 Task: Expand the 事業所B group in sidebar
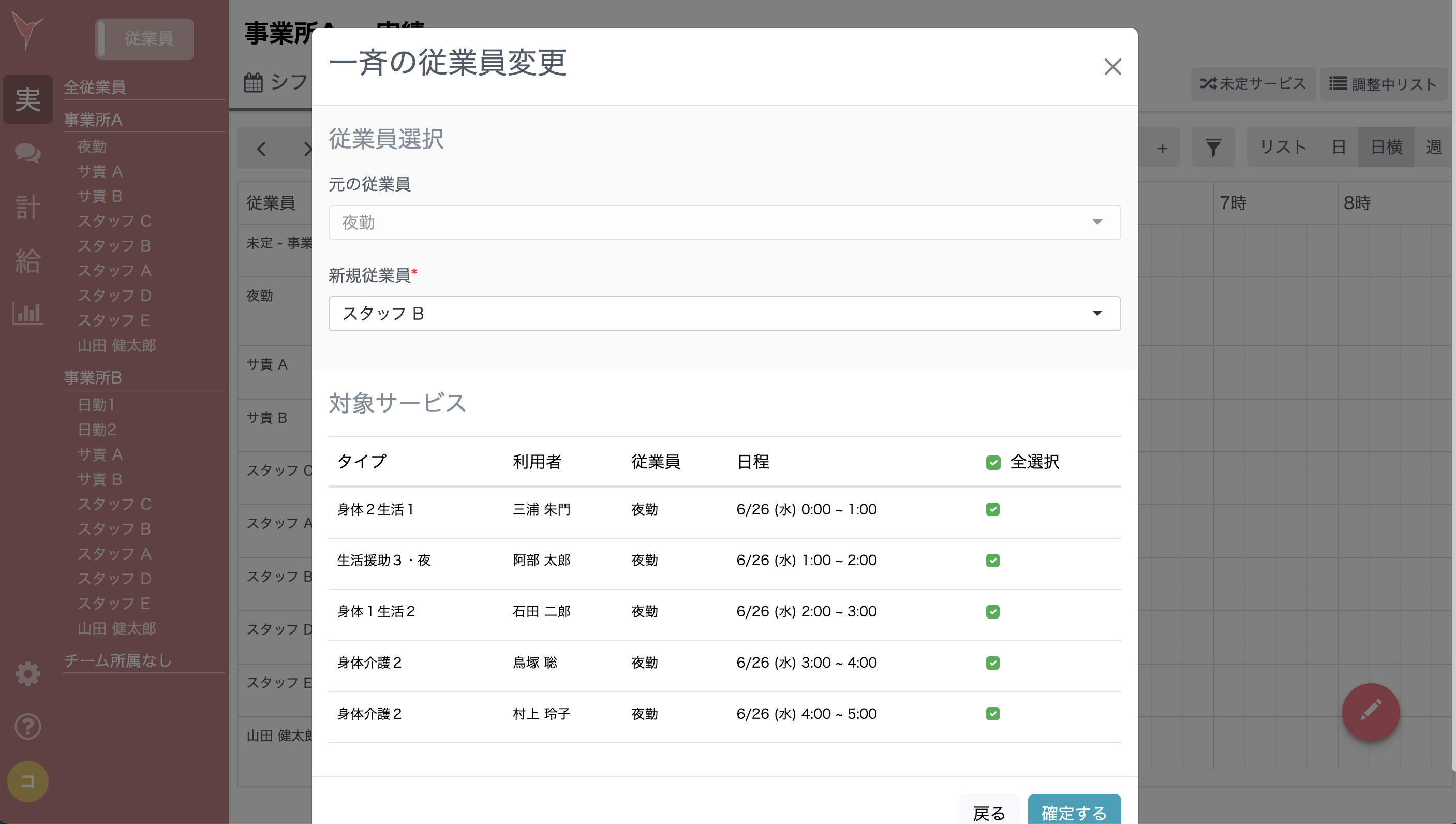point(93,377)
